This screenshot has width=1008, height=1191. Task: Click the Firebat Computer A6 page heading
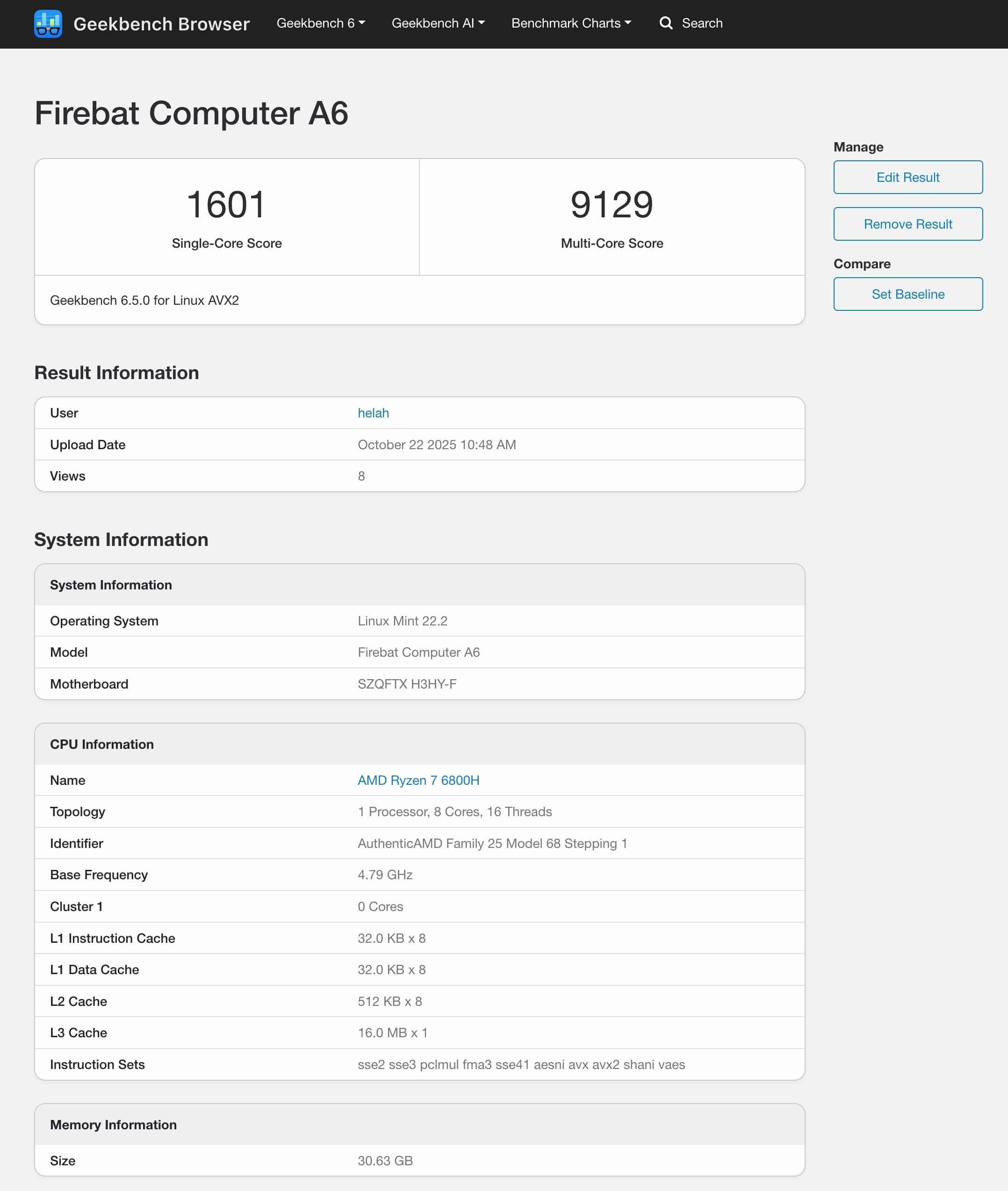[x=191, y=113]
